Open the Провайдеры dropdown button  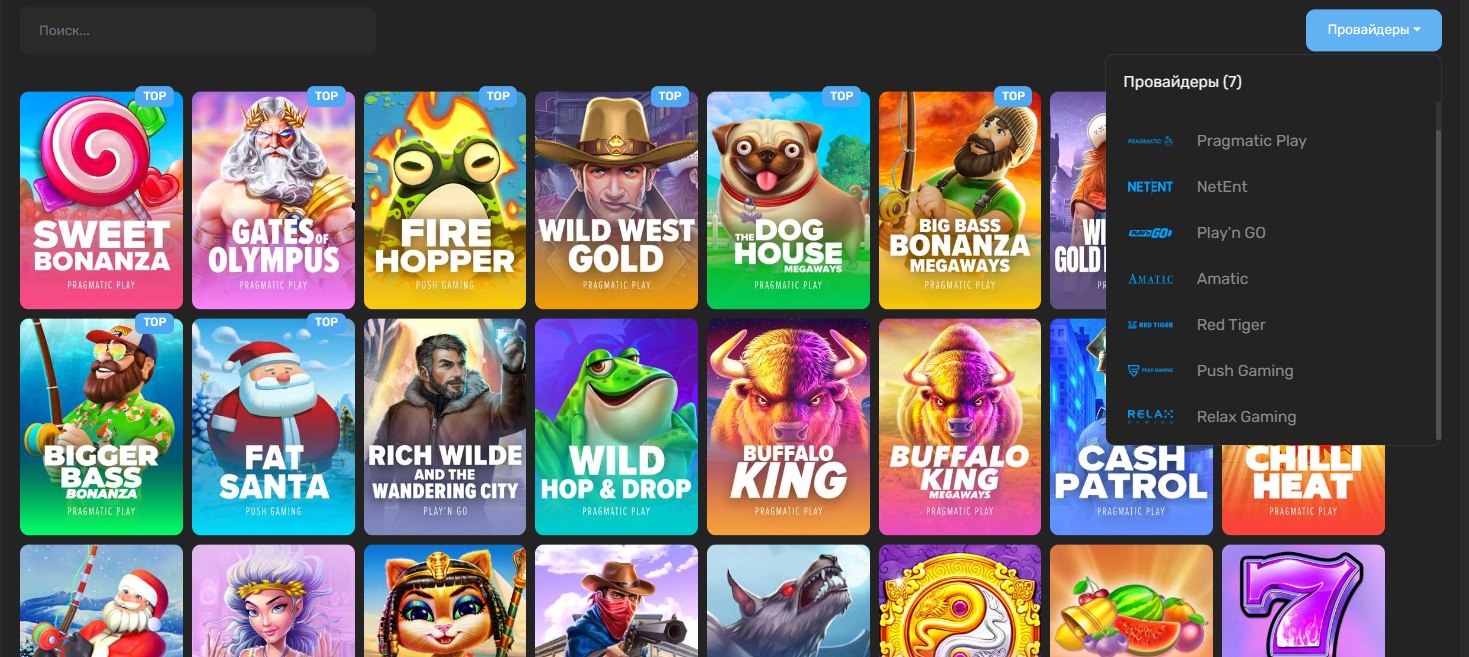coord(1374,30)
